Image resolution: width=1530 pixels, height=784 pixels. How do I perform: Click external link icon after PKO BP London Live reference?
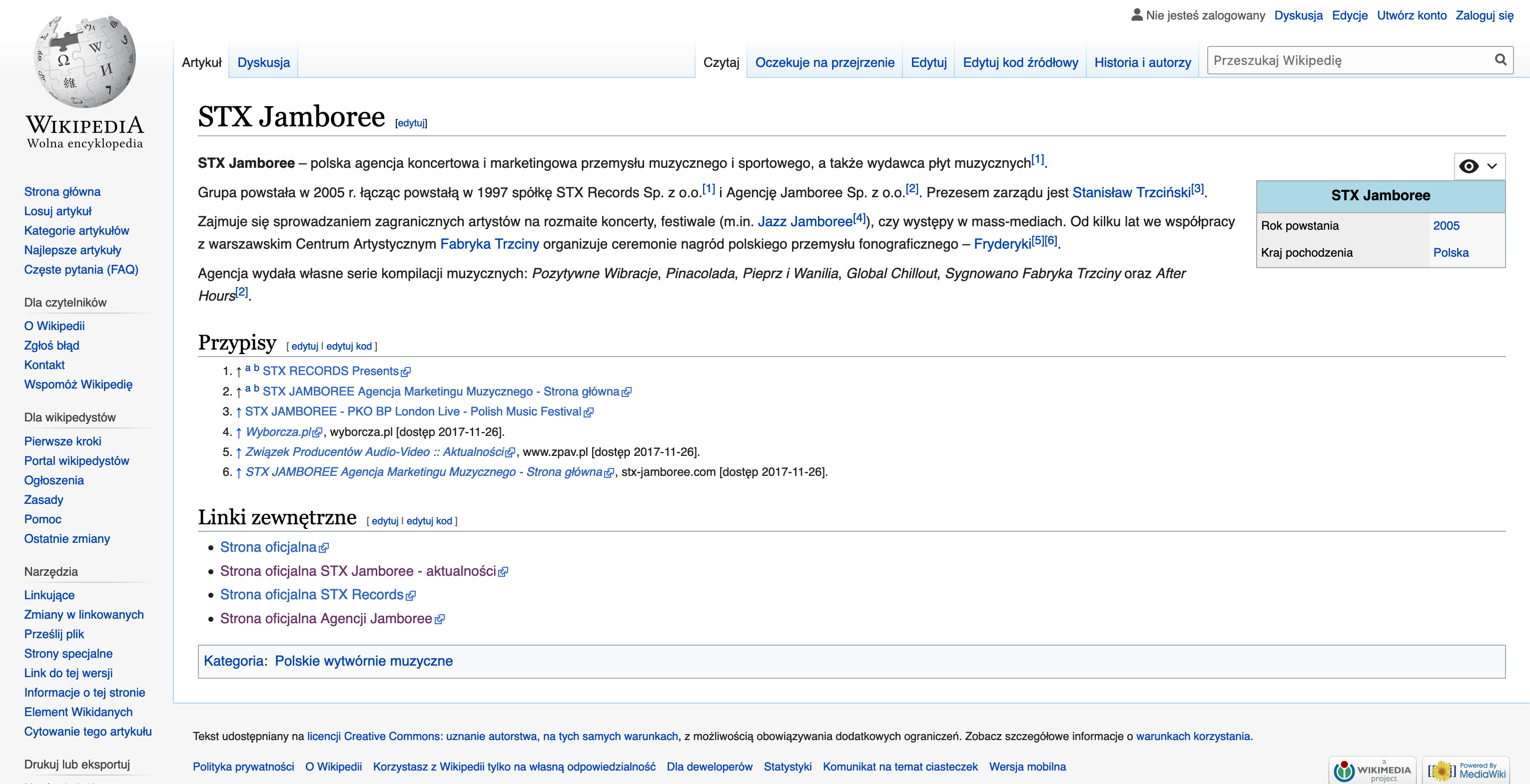click(589, 412)
